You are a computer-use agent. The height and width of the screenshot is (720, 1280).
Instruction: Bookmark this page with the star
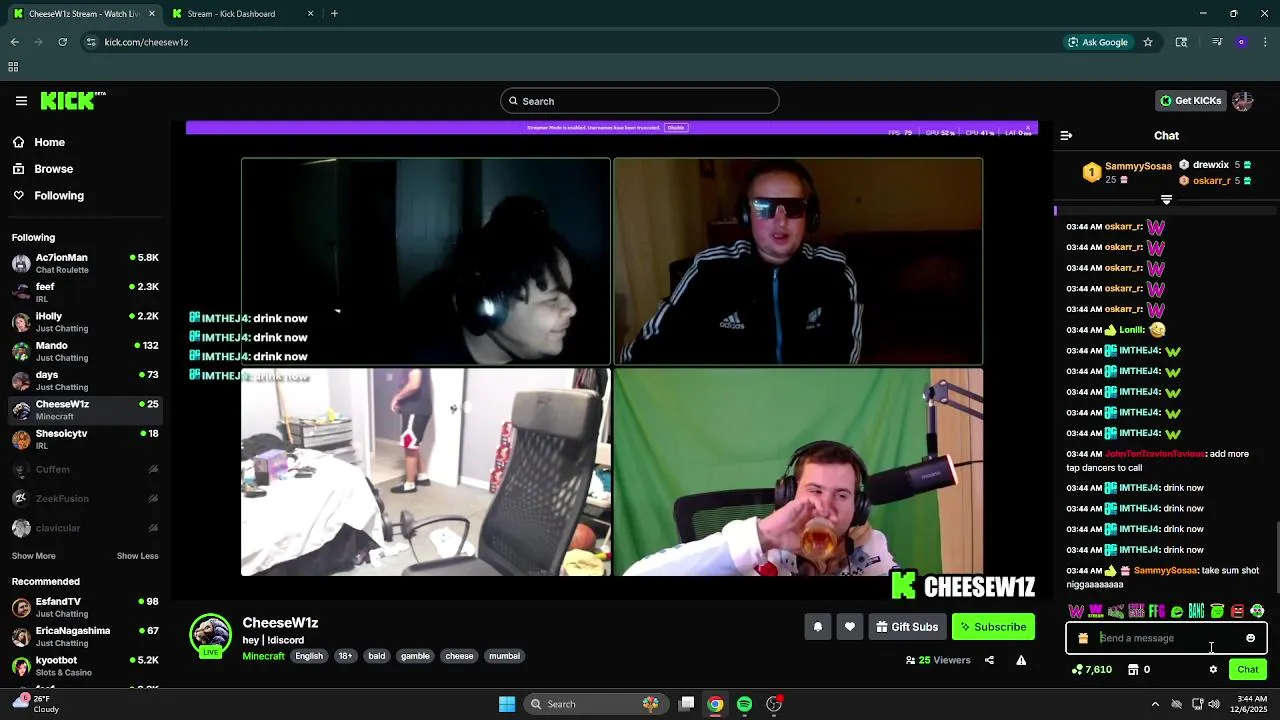point(1148,42)
